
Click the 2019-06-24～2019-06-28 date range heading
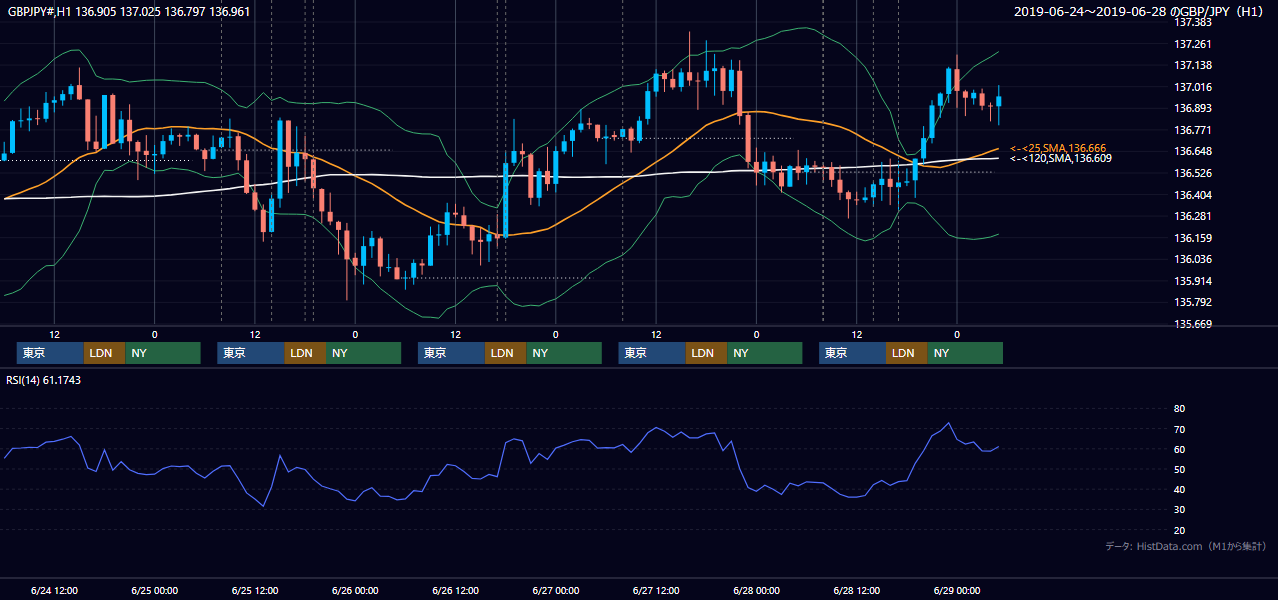[1140, 11]
